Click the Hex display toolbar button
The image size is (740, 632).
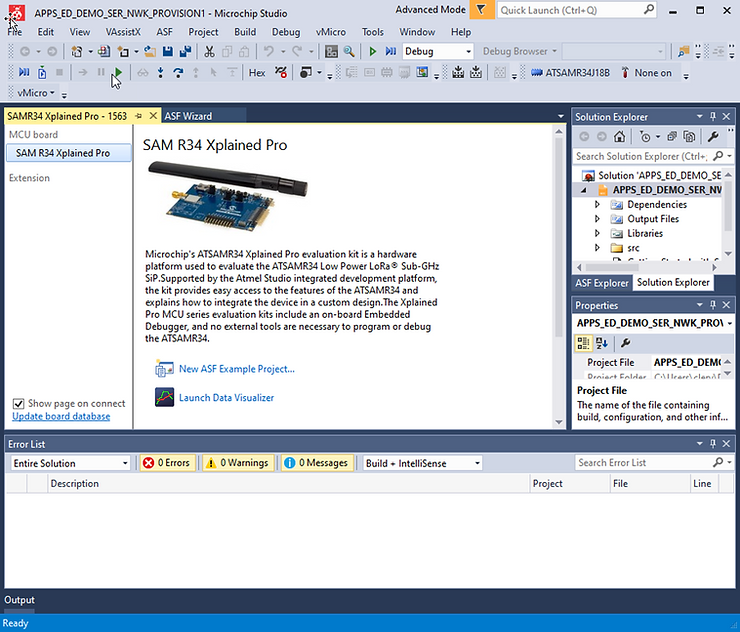(x=257, y=73)
